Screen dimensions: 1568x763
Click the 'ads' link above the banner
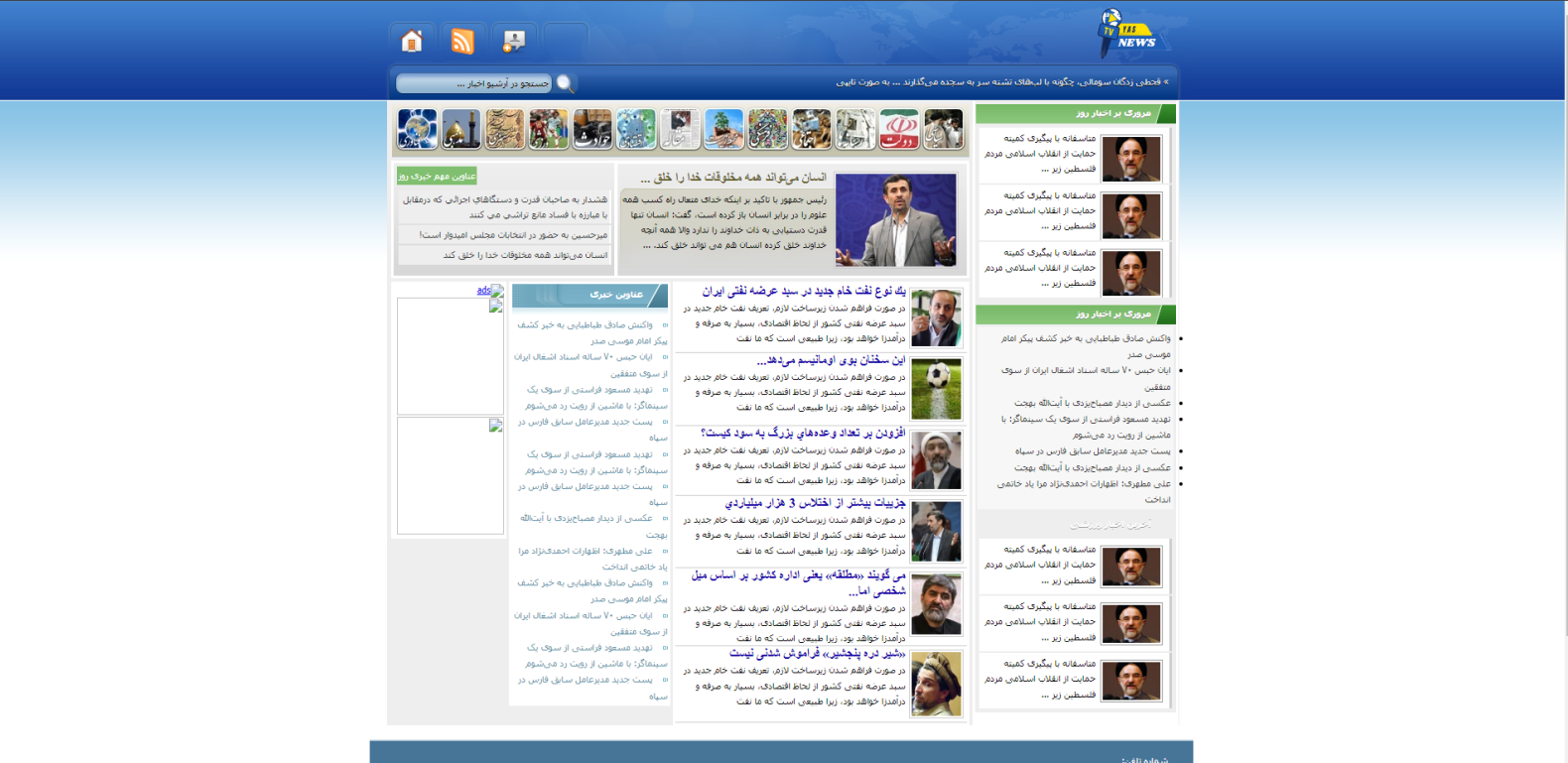tap(483, 290)
